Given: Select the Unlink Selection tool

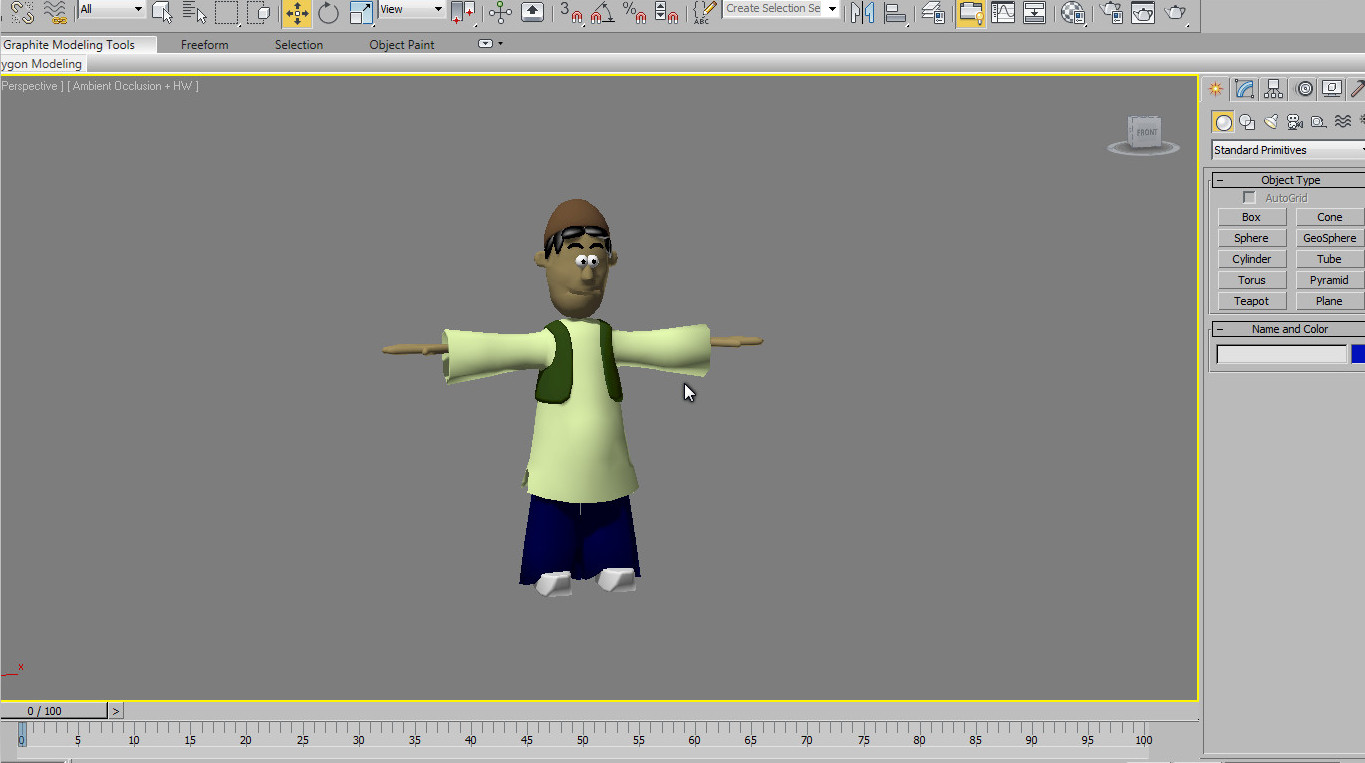Looking at the screenshot, I should point(22,12).
